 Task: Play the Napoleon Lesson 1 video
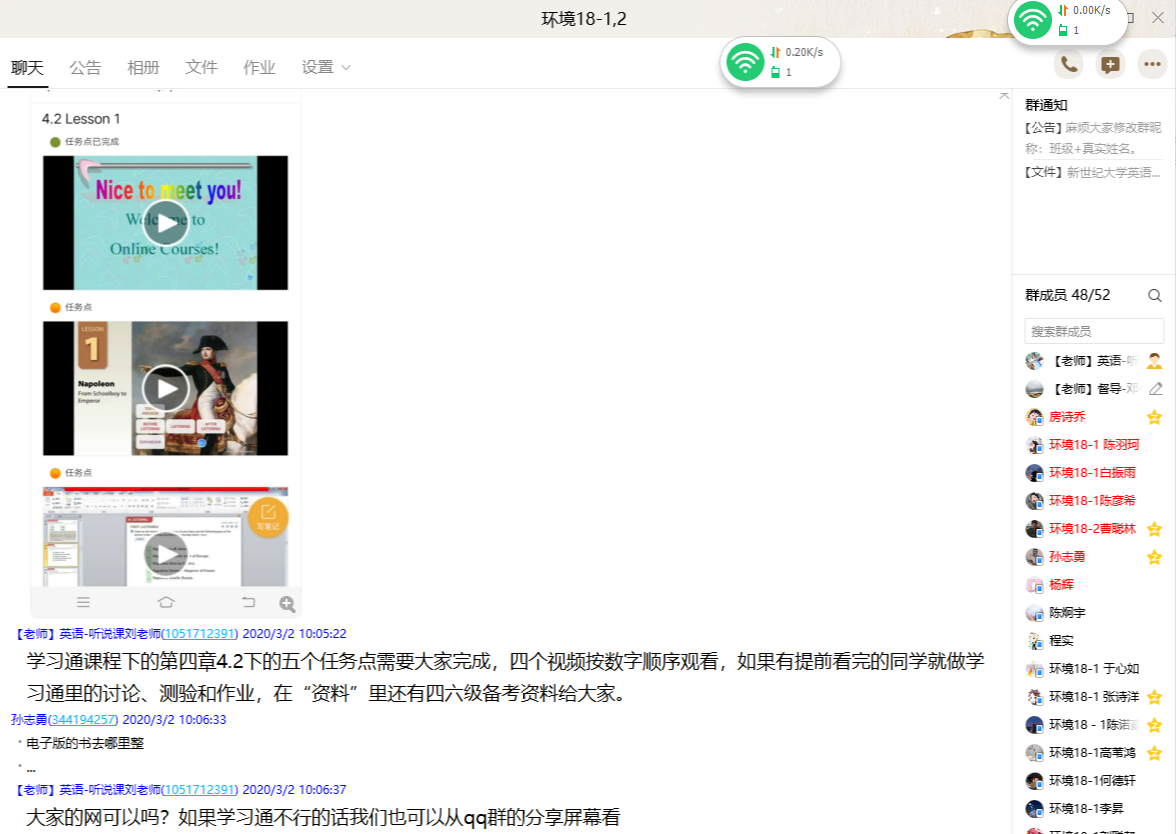[x=165, y=388]
